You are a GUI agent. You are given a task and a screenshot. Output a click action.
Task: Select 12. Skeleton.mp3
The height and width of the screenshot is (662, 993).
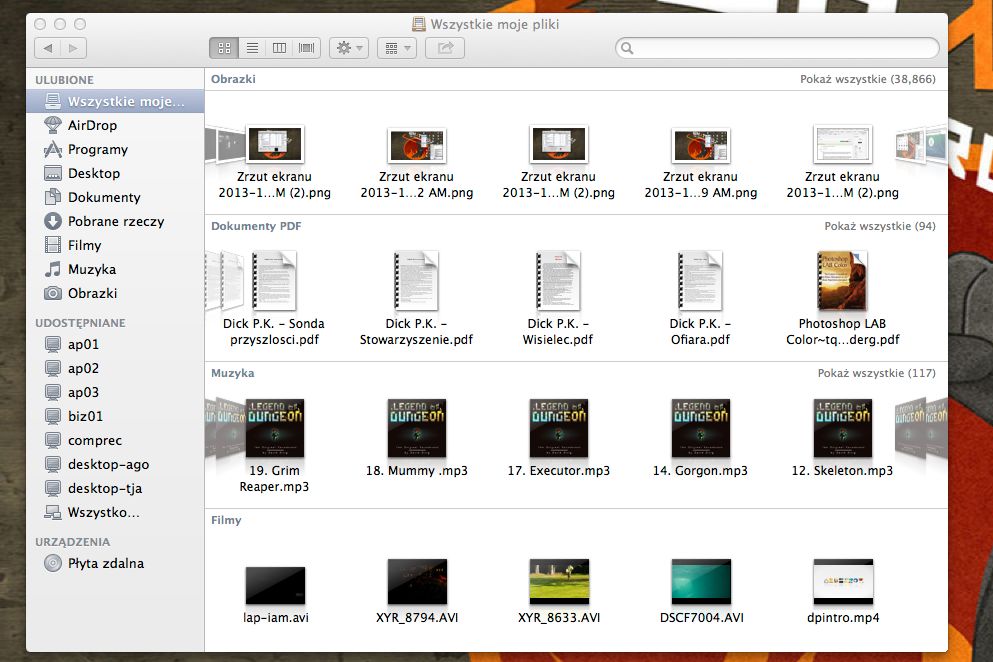[842, 438]
